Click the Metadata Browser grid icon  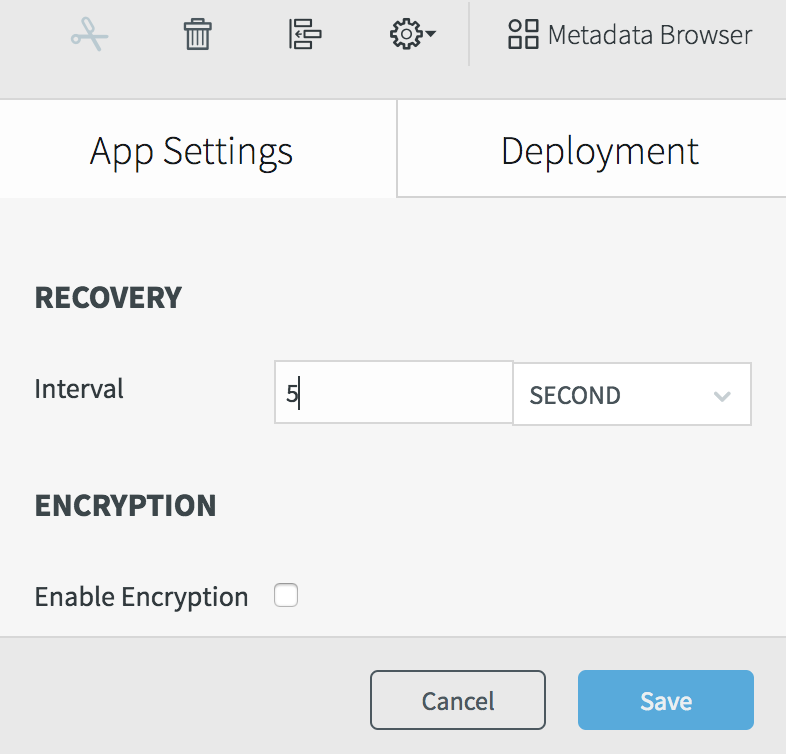[523, 35]
